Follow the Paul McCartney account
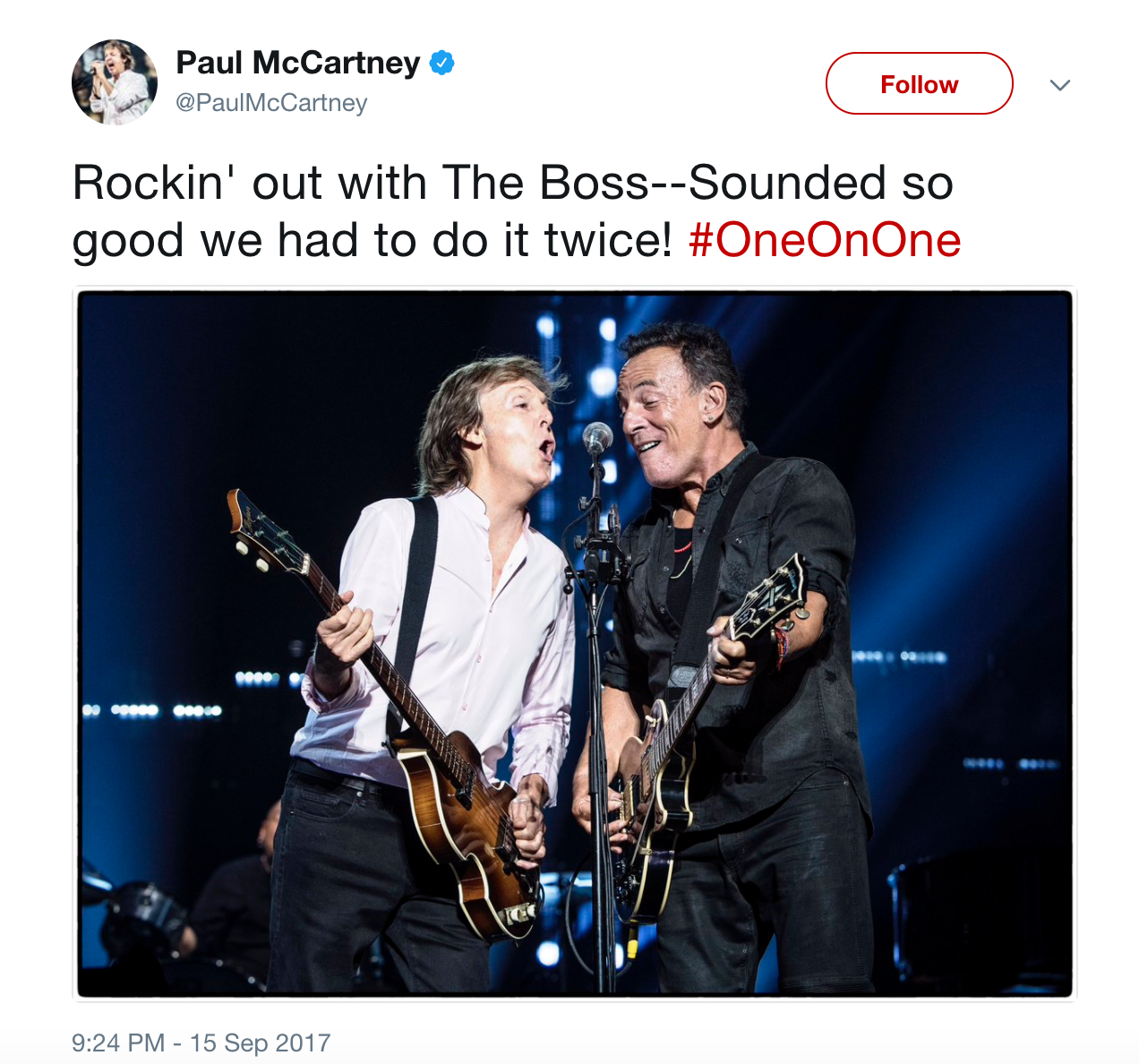This screenshot has width=1139, height=1064. point(919,84)
